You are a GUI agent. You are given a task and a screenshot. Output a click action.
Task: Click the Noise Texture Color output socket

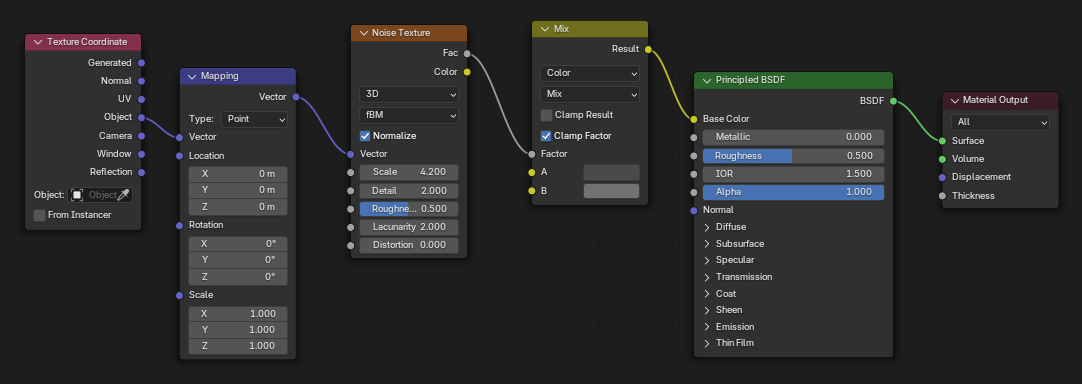tap(467, 72)
